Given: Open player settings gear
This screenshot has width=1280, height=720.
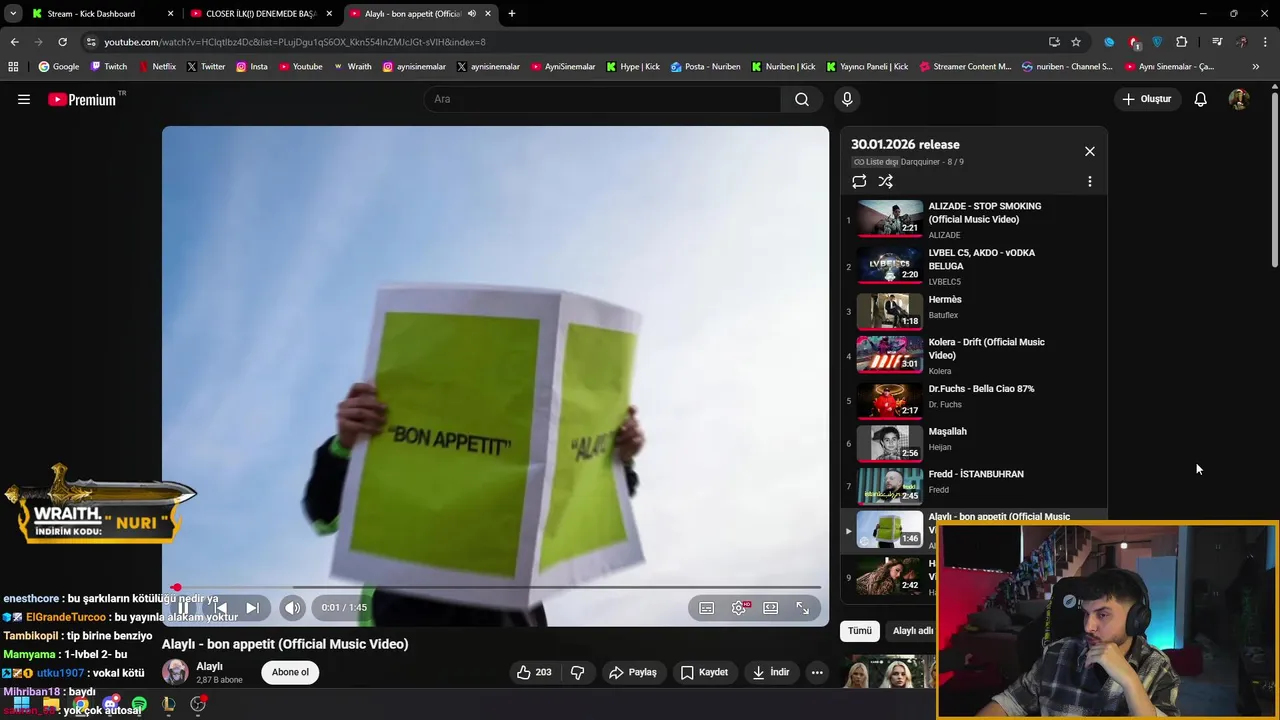Looking at the screenshot, I should click(739, 607).
